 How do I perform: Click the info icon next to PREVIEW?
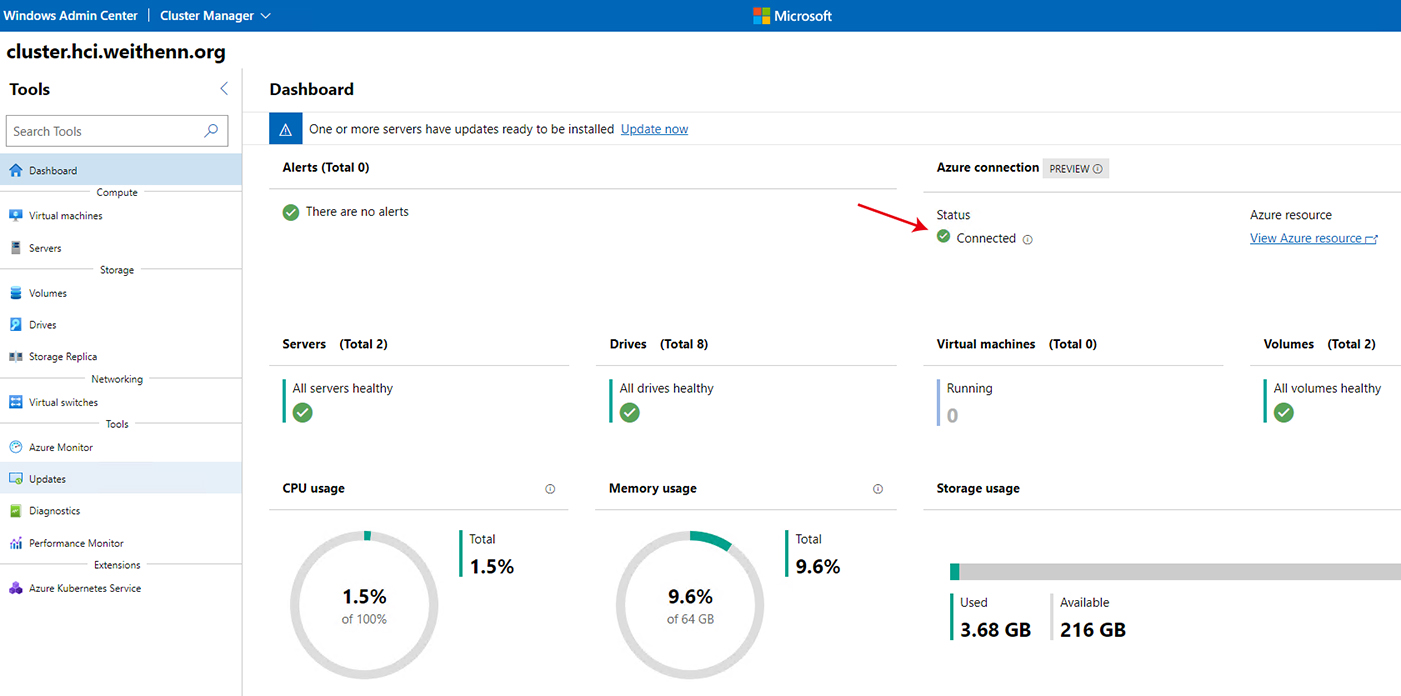pos(1098,169)
